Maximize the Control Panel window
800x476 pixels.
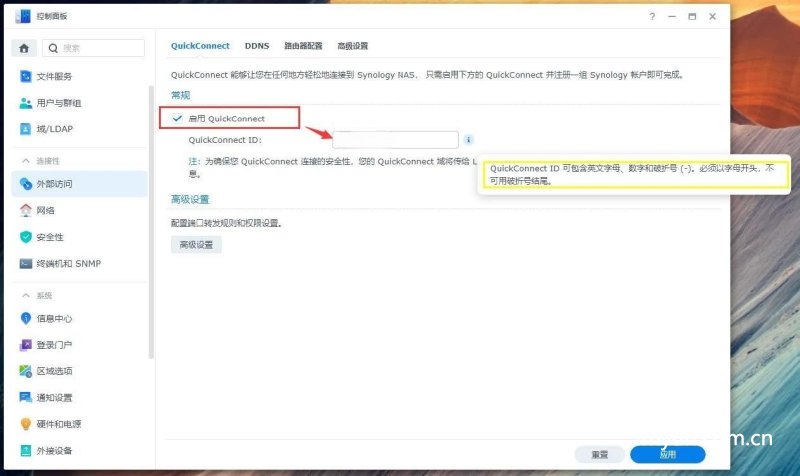[692, 16]
